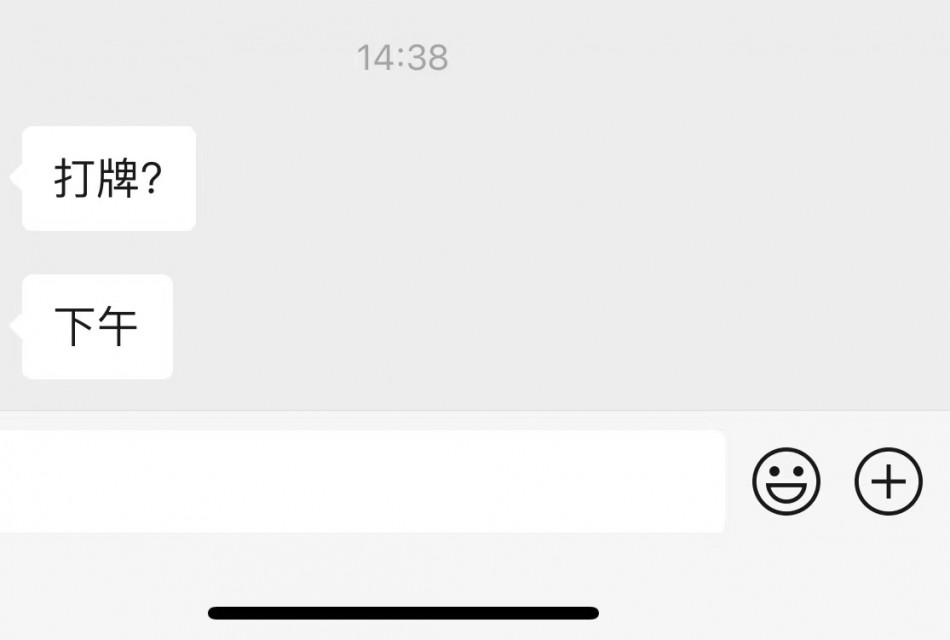The image size is (950, 640).
Task: Focus the chat input field
Action: (362, 481)
